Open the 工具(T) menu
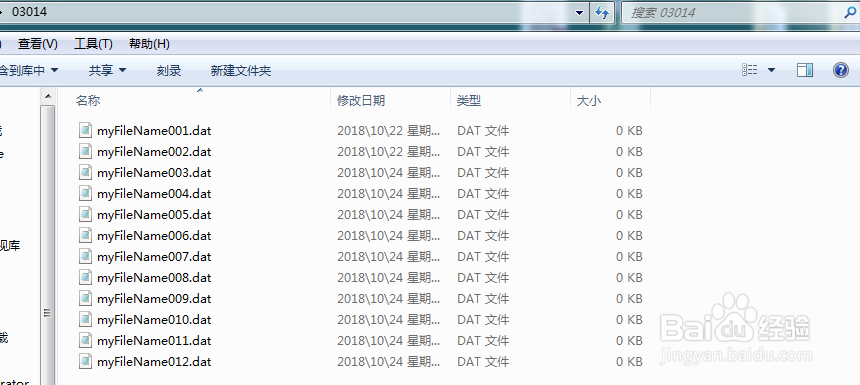 [x=93, y=44]
